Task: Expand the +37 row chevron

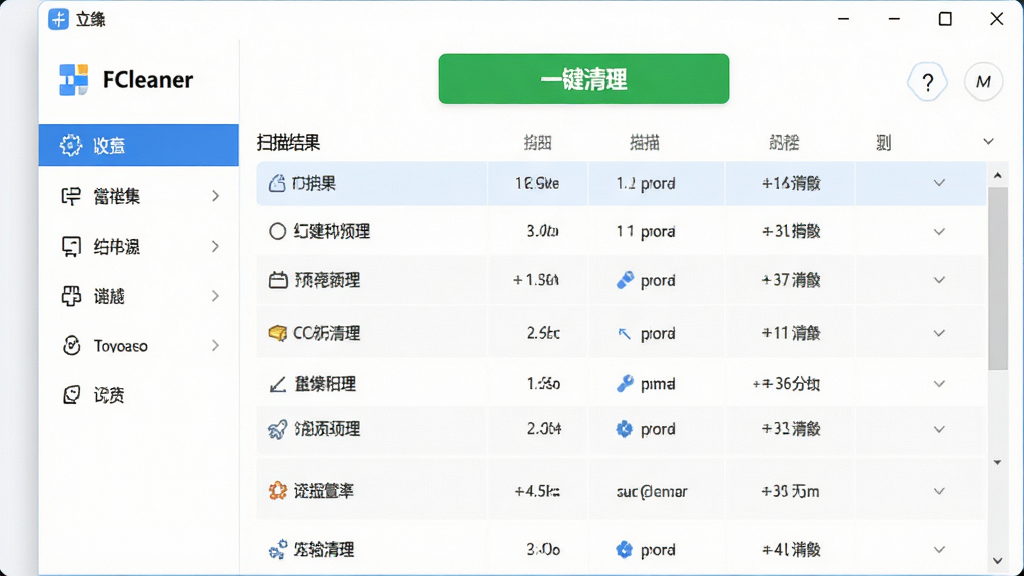Action: pos(939,280)
